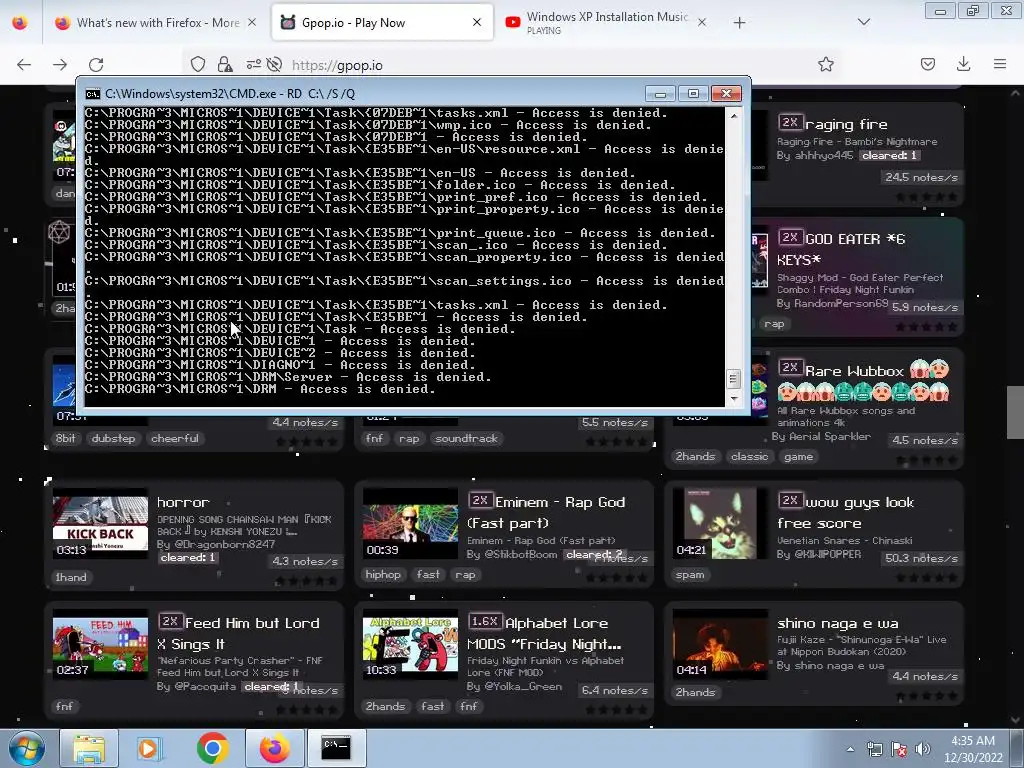The height and width of the screenshot is (768, 1024).
Task: Open the Save to Pocket icon
Action: tap(928, 64)
